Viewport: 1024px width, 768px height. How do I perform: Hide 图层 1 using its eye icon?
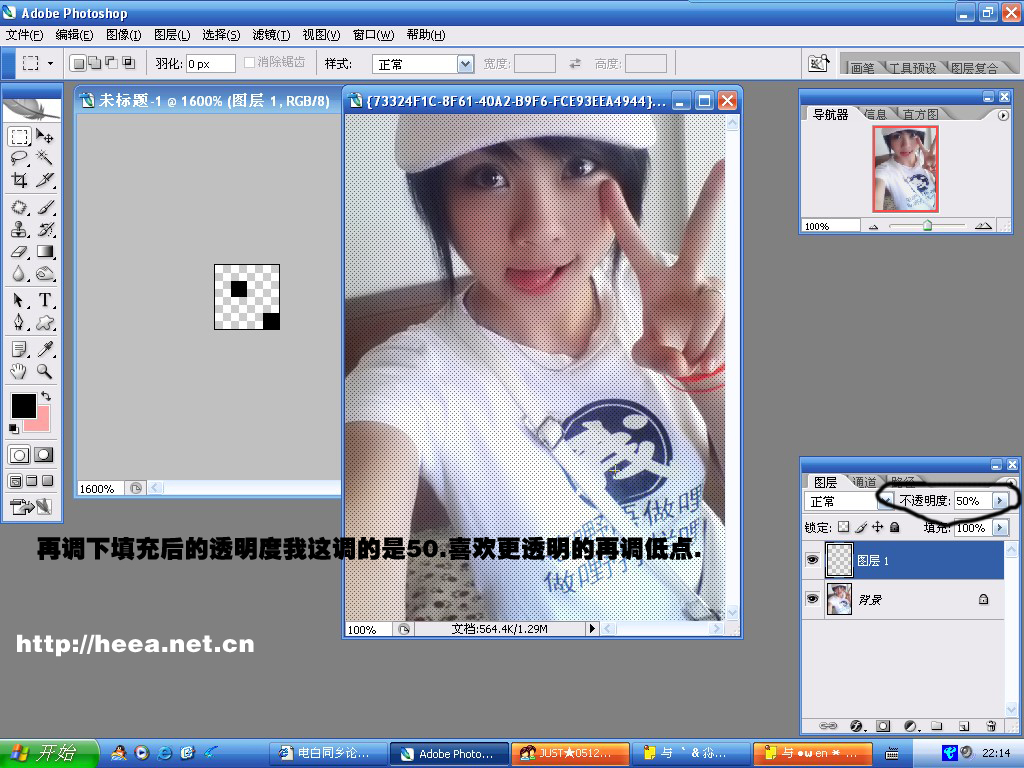[813, 561]
